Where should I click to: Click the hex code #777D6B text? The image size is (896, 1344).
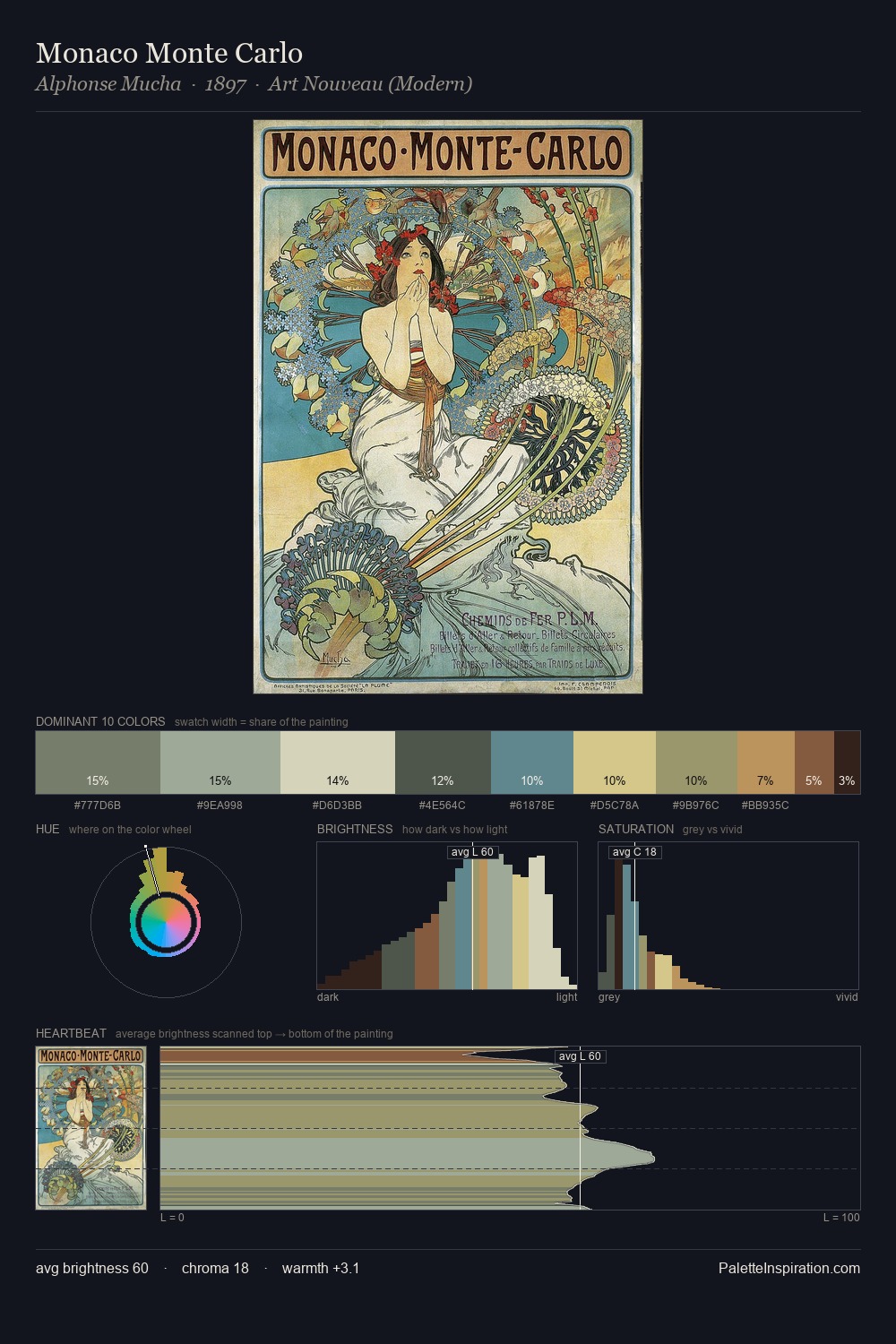(98, 806)
